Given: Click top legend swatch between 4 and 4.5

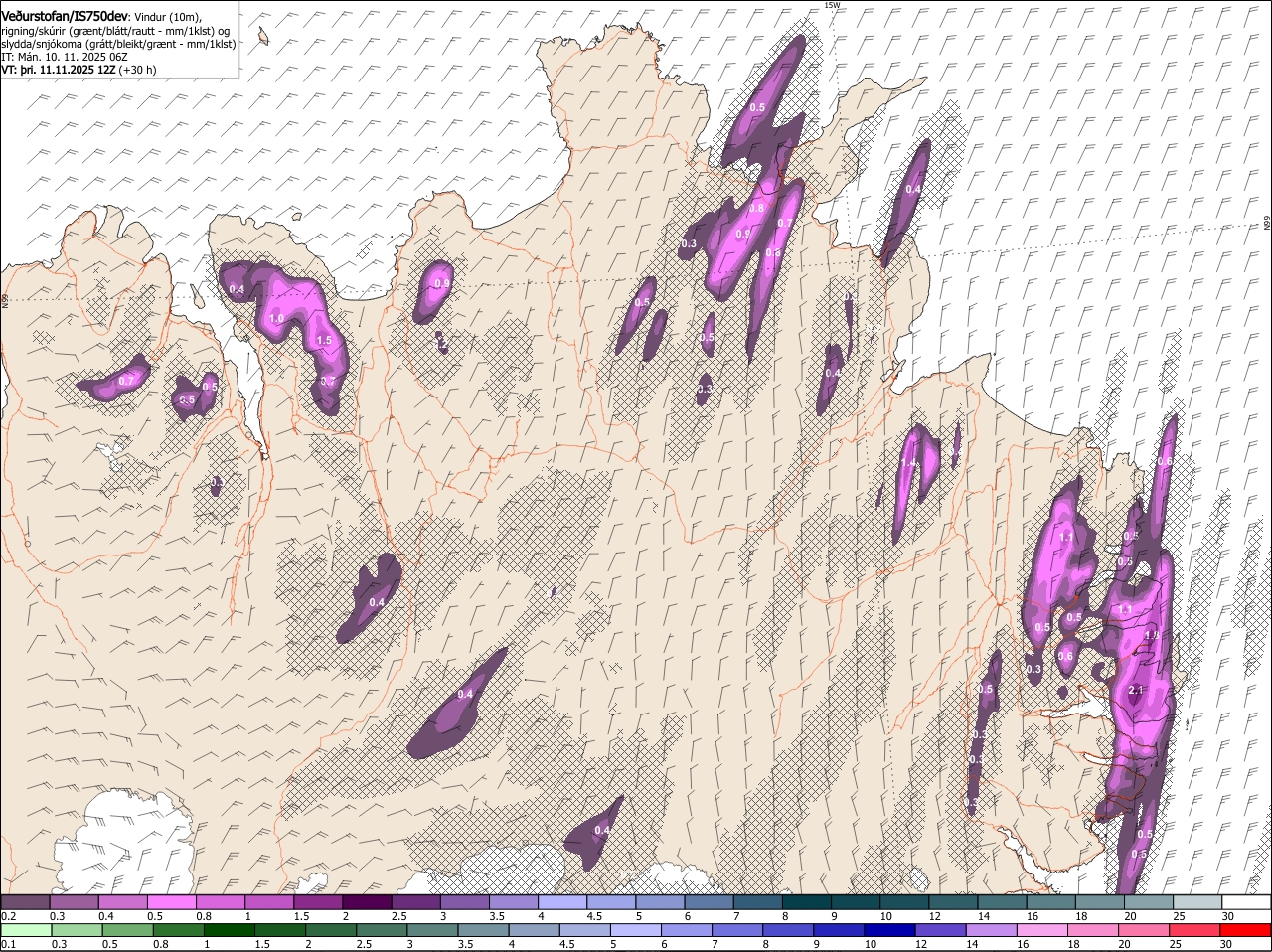Looking at the screenshot, I should pos(562,901).
